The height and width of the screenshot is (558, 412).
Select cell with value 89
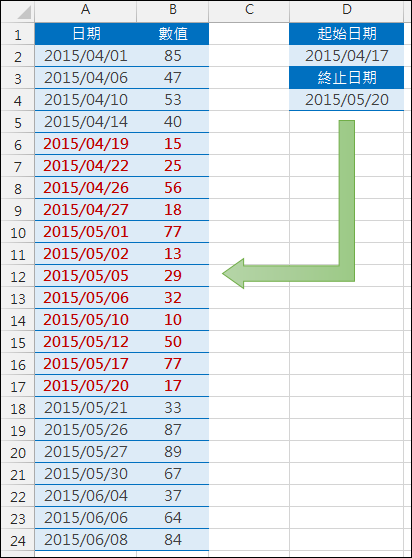point(173,452)
